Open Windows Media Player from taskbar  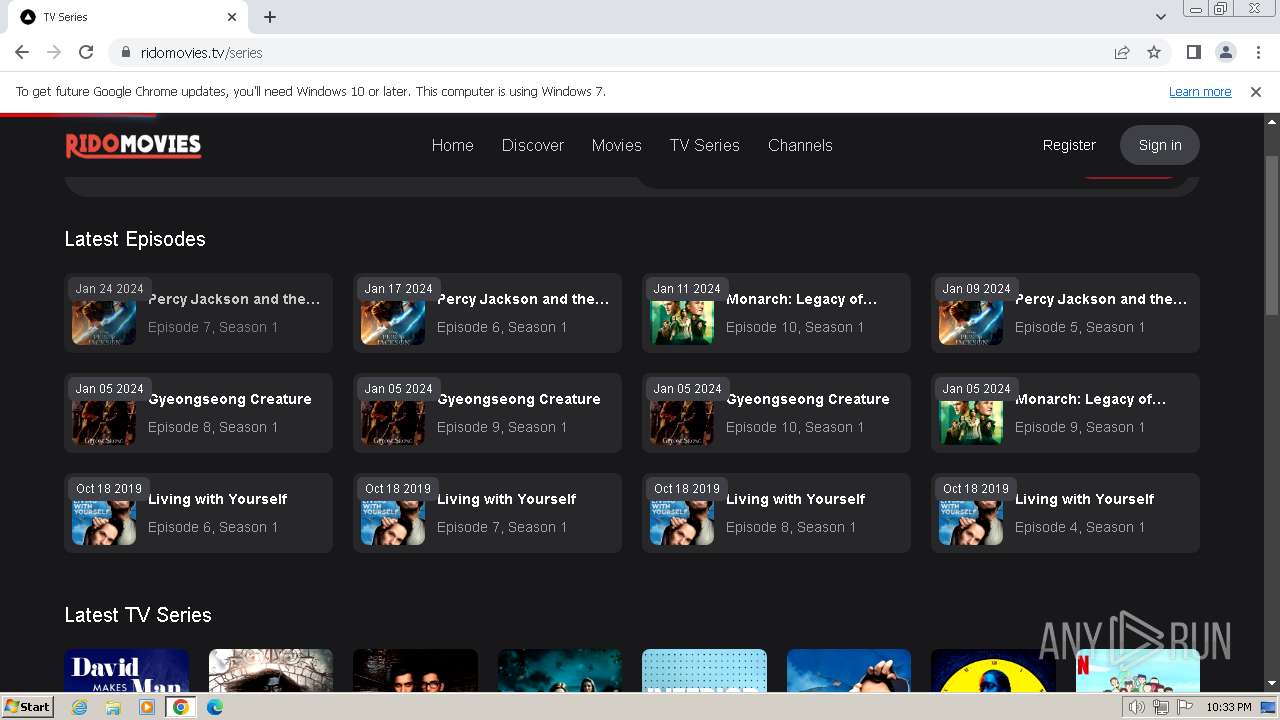147,707
